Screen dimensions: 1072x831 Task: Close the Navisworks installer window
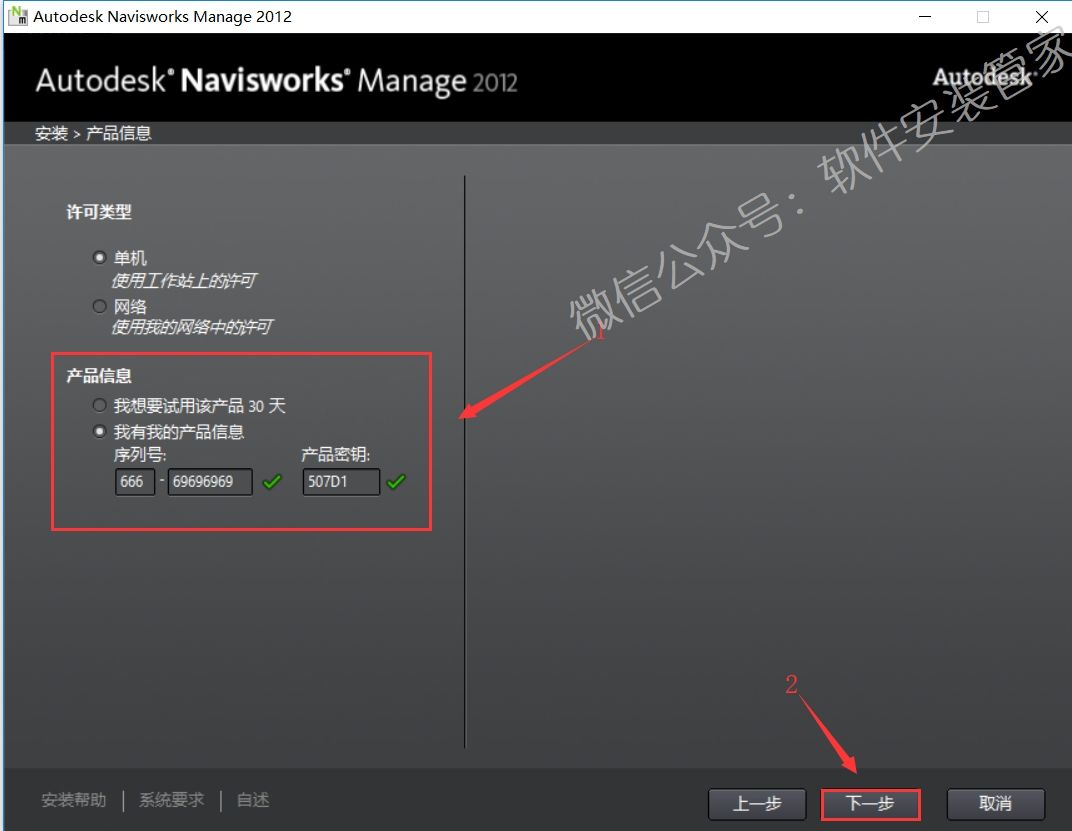1041,16
